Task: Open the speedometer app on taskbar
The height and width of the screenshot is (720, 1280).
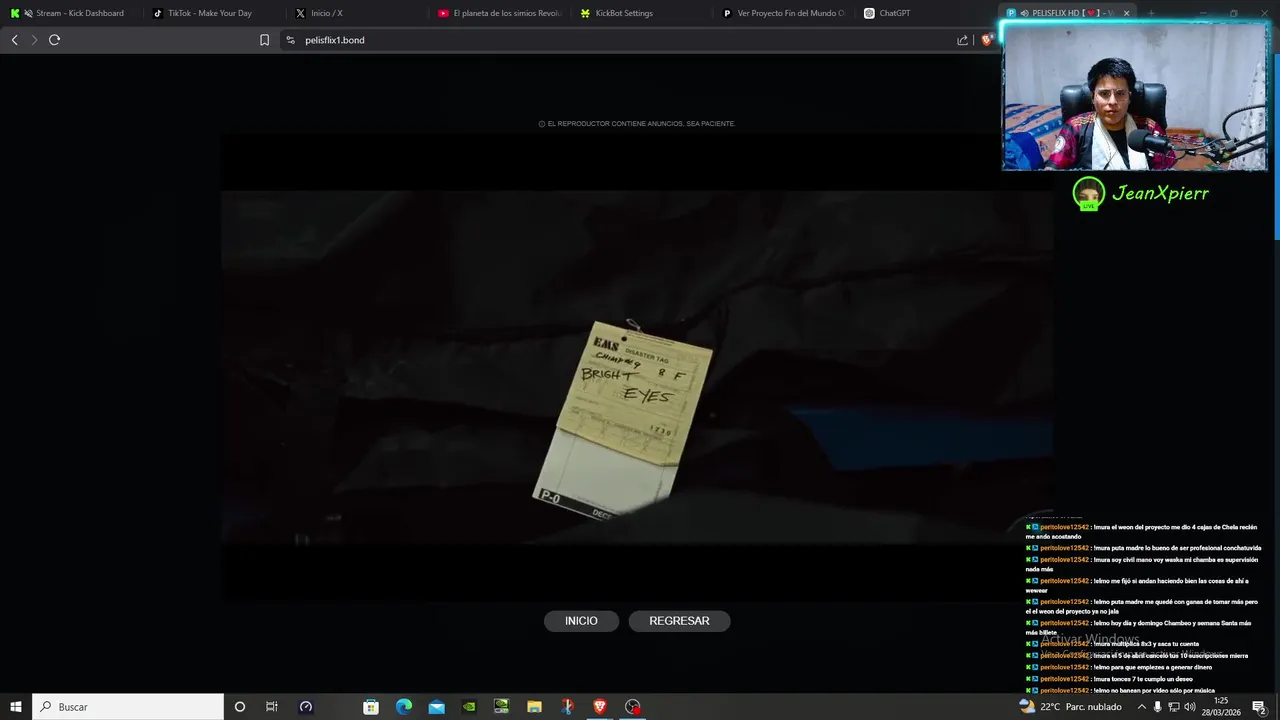Action: coord(306,707)
